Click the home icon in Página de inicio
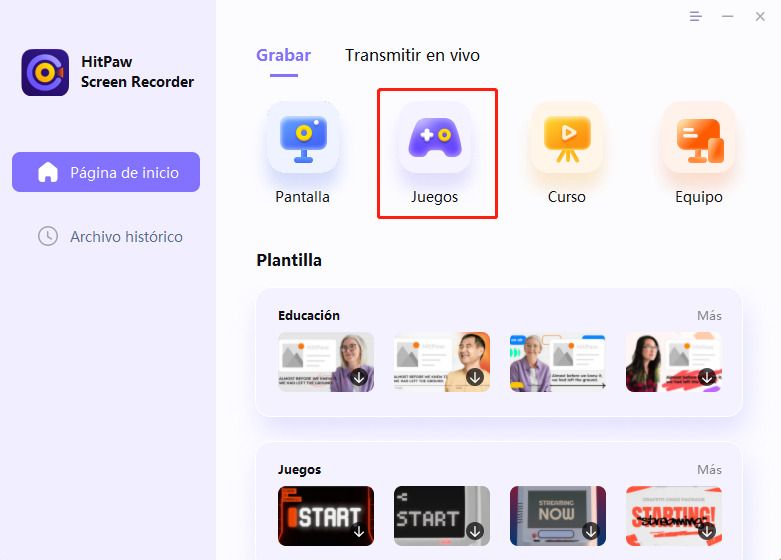Screen dimensions: 781x560 pyautogui.click(x=48, y=172)
